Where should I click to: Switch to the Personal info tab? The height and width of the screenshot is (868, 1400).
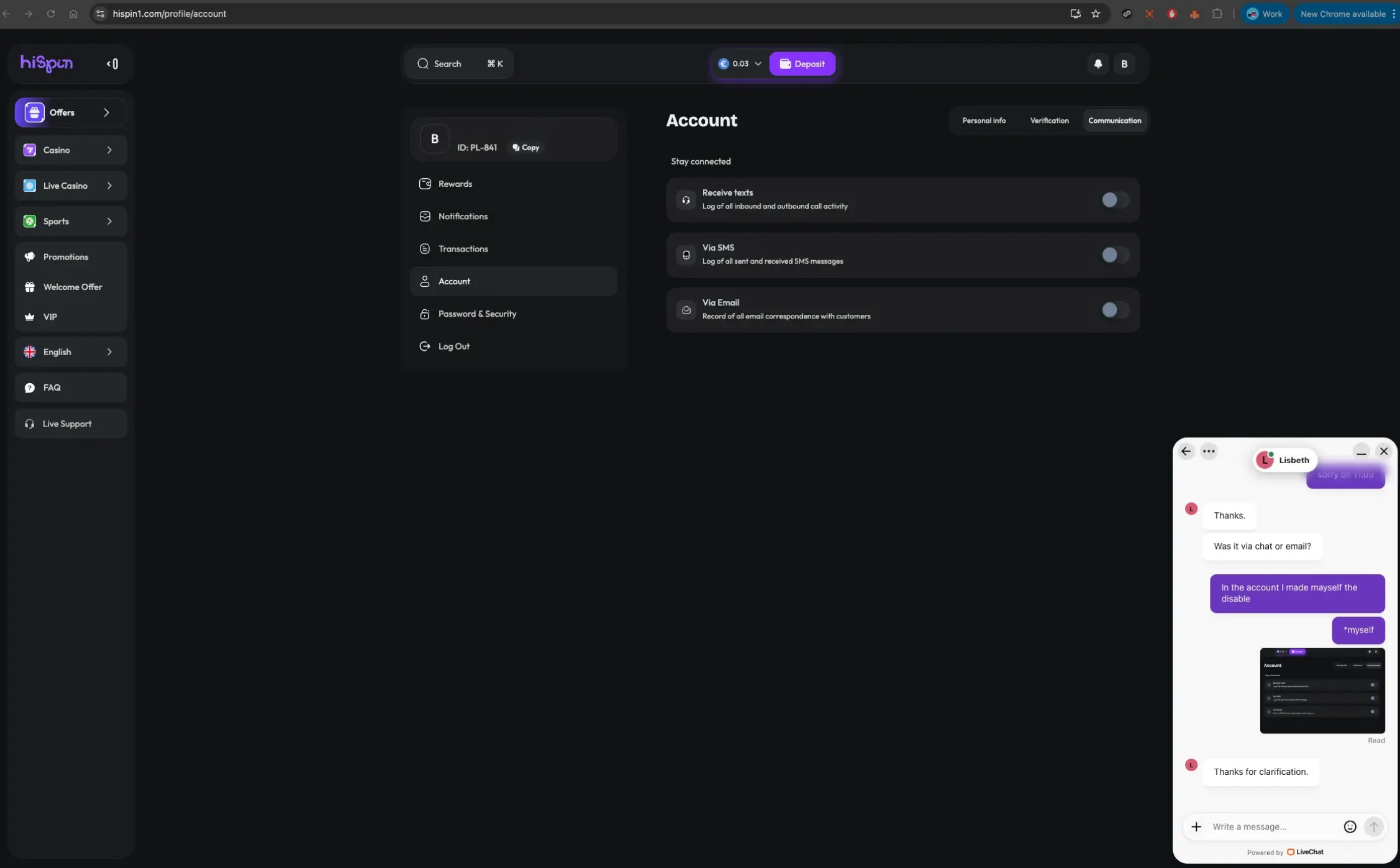click(x=984, y=120)
